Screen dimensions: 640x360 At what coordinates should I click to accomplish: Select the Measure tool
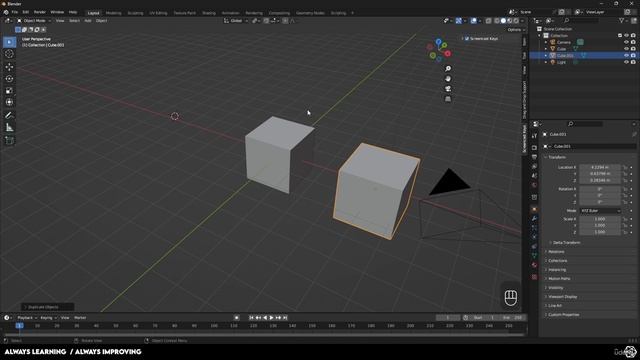pyautogui.click(x=9, y=128)
